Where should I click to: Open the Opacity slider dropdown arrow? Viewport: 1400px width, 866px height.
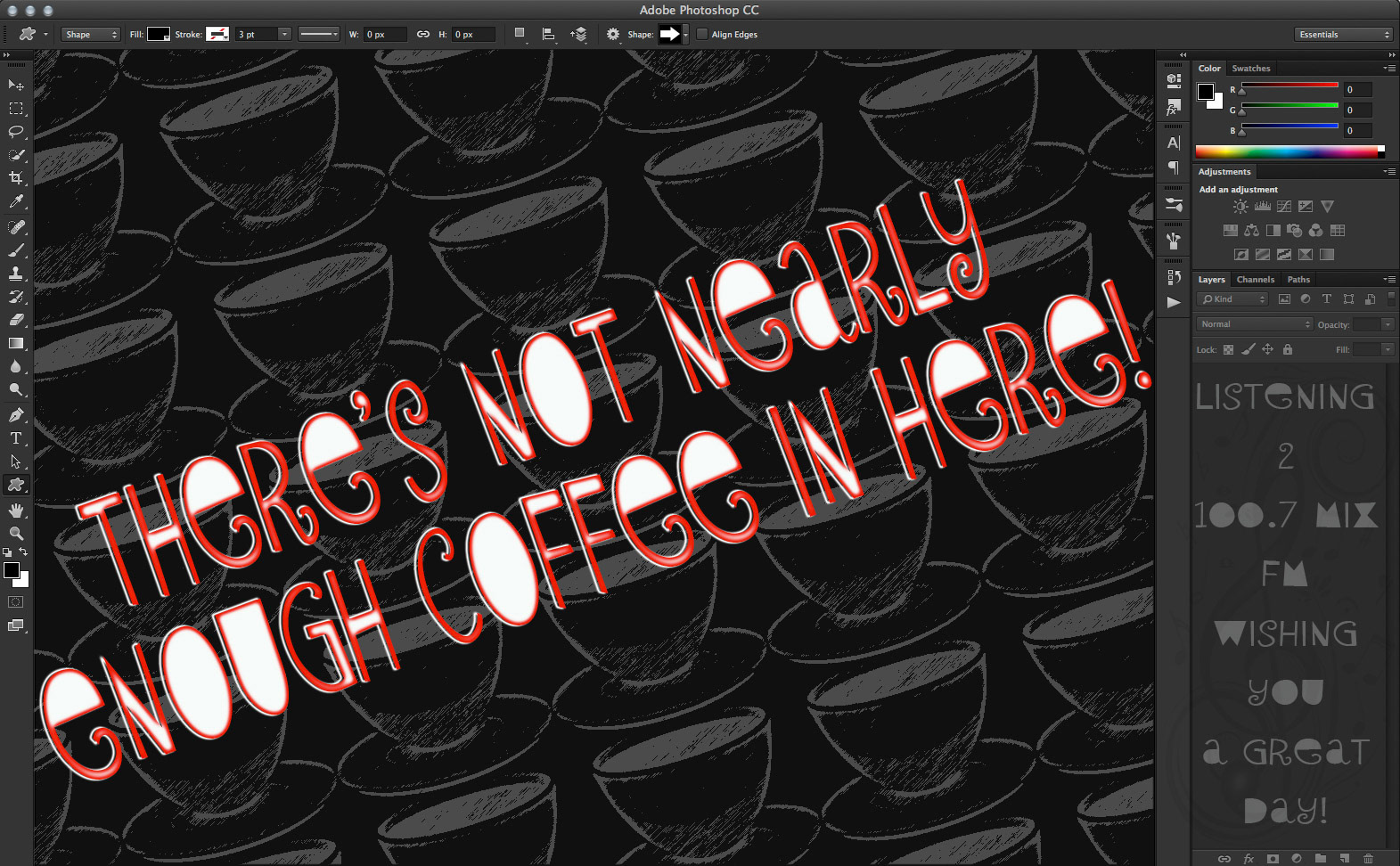coord(1388,325)
